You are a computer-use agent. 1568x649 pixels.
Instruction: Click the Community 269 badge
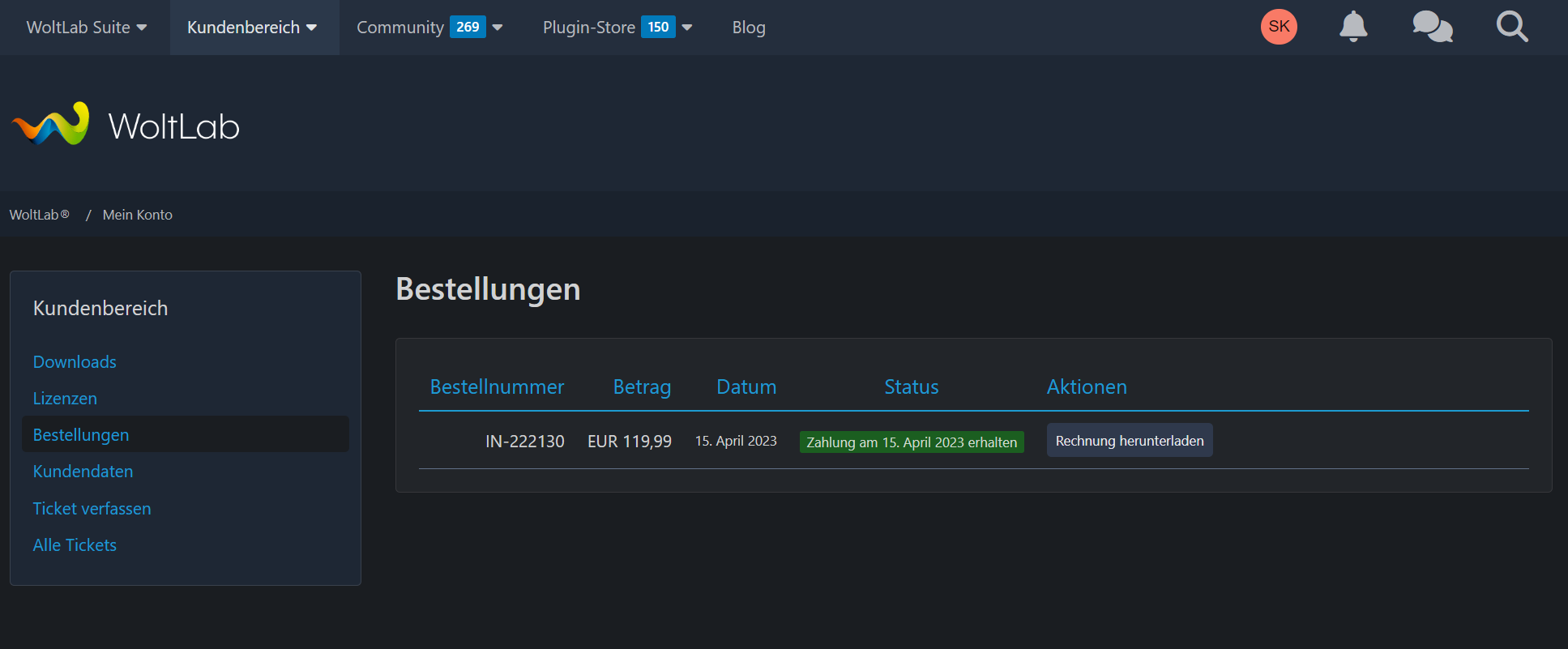click(468, 27)
